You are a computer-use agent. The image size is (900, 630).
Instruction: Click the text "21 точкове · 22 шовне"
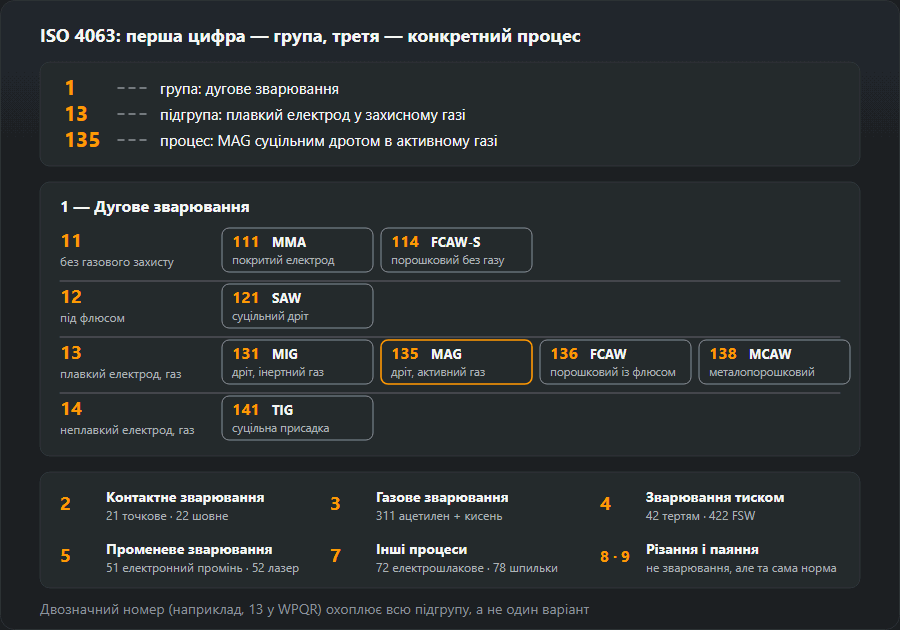click(x=167, y=516)
